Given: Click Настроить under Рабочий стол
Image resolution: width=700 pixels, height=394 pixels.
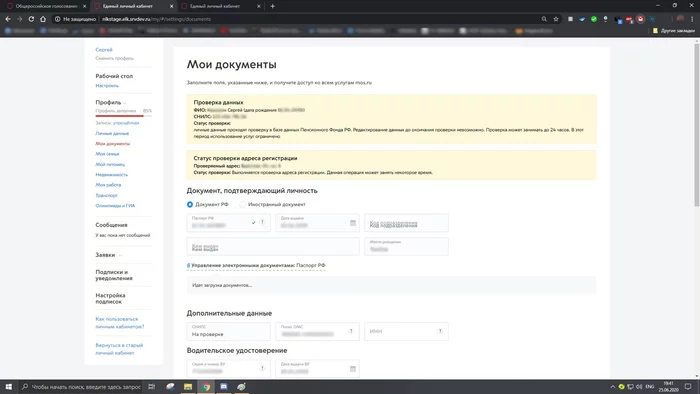Looking at the screenshot, I should pyautogui.click(x=107, y=86).
